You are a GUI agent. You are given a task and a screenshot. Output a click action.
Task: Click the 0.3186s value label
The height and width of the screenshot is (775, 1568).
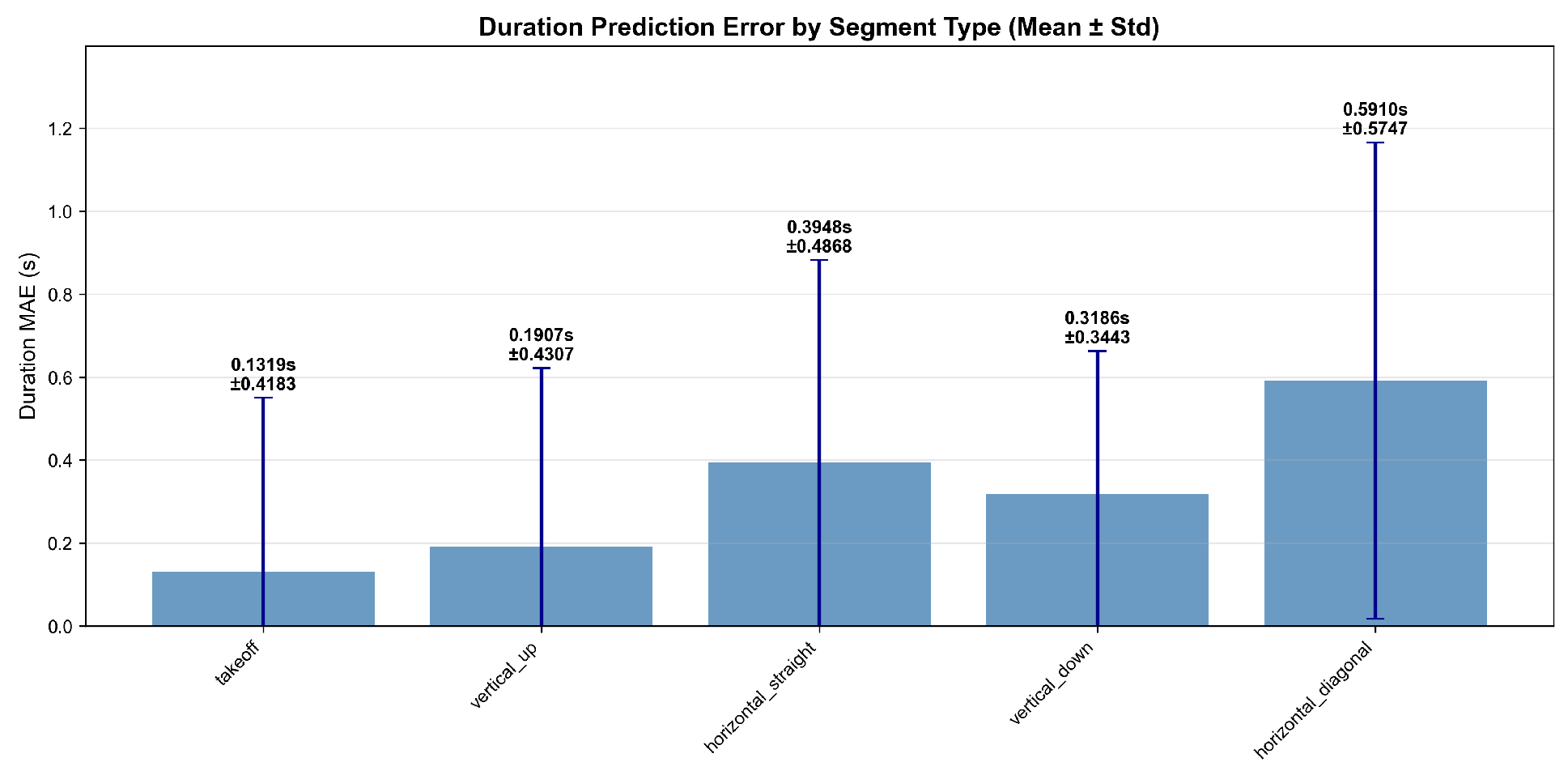(1097, 318)
